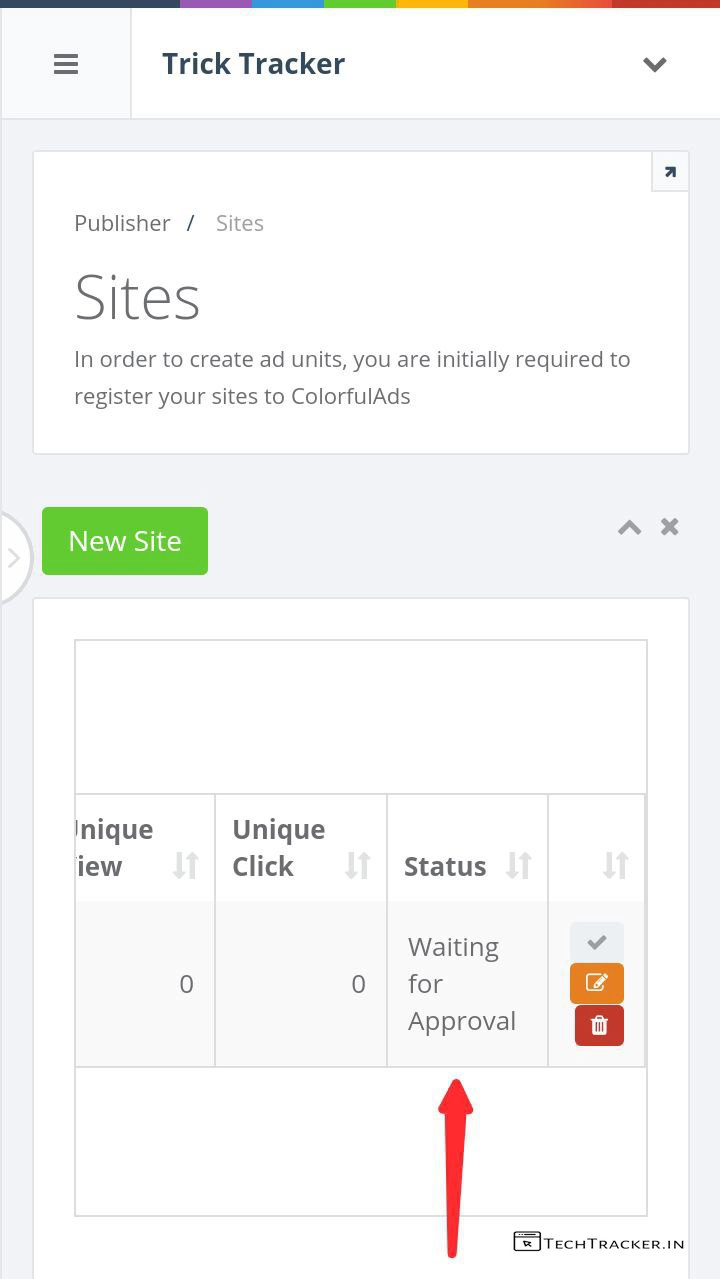Sort by the Unique Click column arrows
The image size is (720, 1279).
click(x=358, y=865)
